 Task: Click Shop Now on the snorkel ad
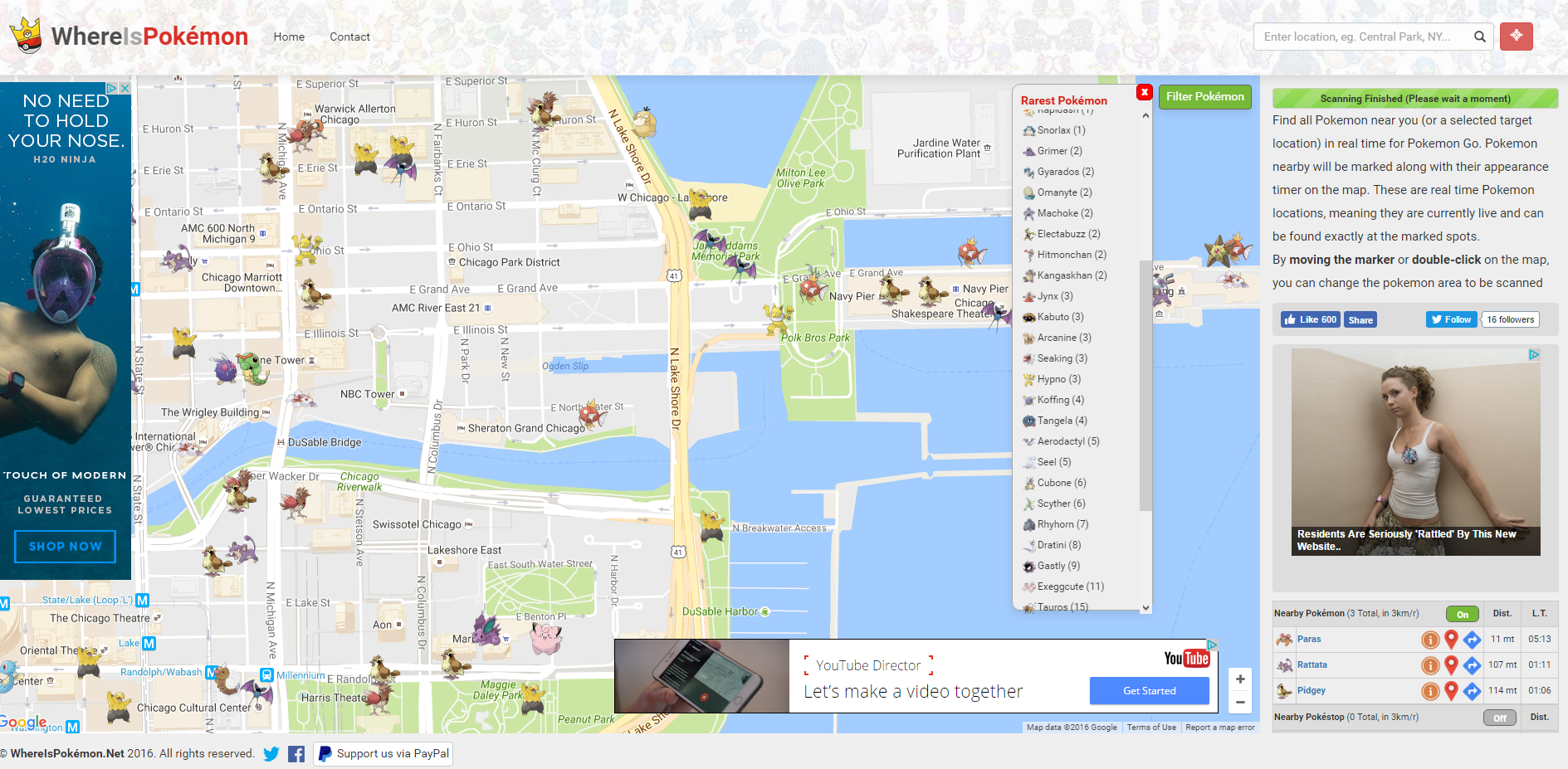[66, 547]
